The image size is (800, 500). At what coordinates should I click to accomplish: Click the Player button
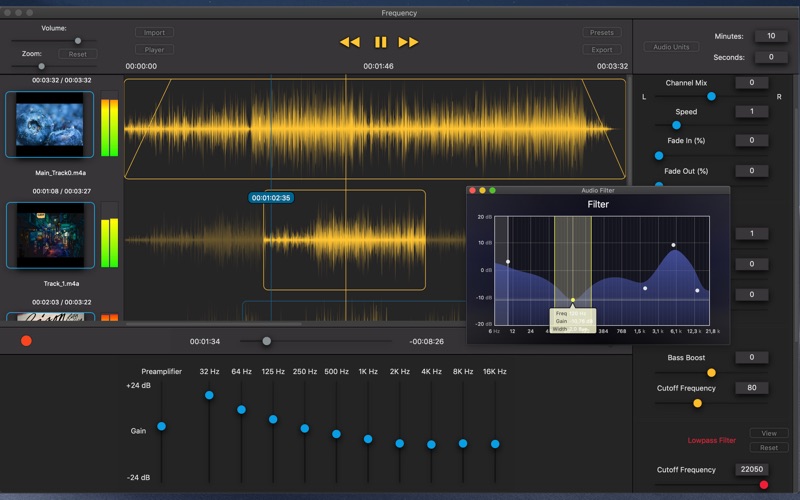(154, 49)
